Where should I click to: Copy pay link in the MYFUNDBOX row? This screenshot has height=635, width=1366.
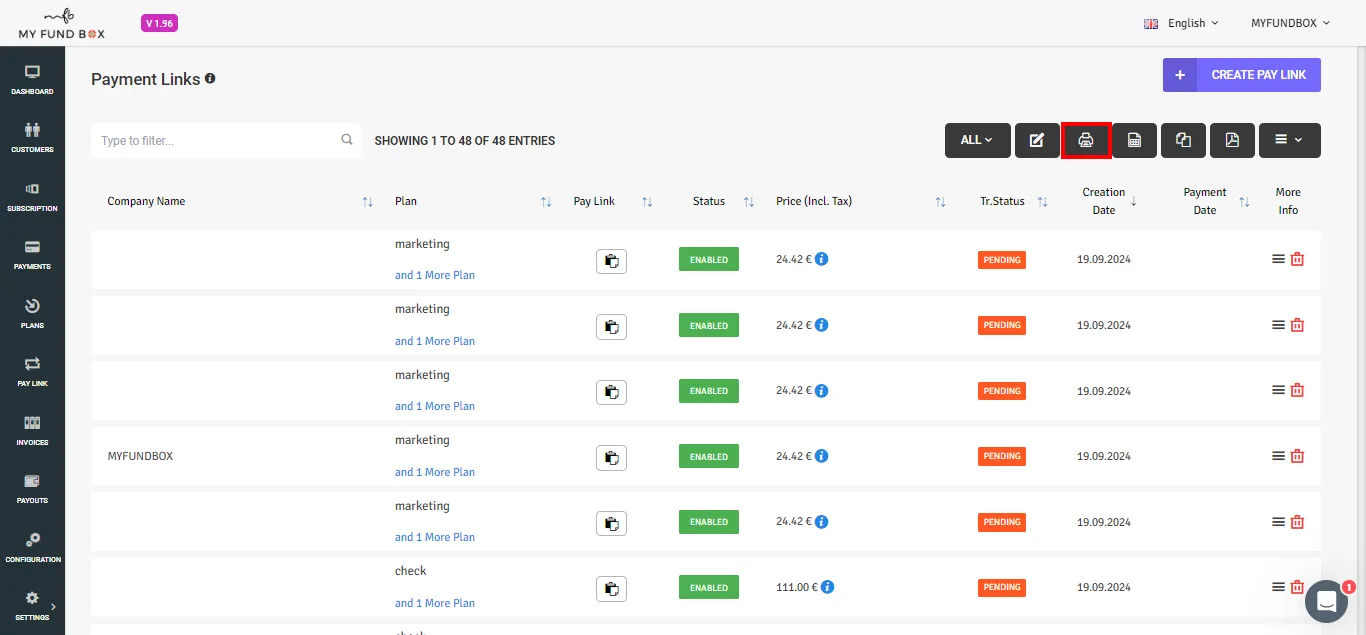pos(611,457)
